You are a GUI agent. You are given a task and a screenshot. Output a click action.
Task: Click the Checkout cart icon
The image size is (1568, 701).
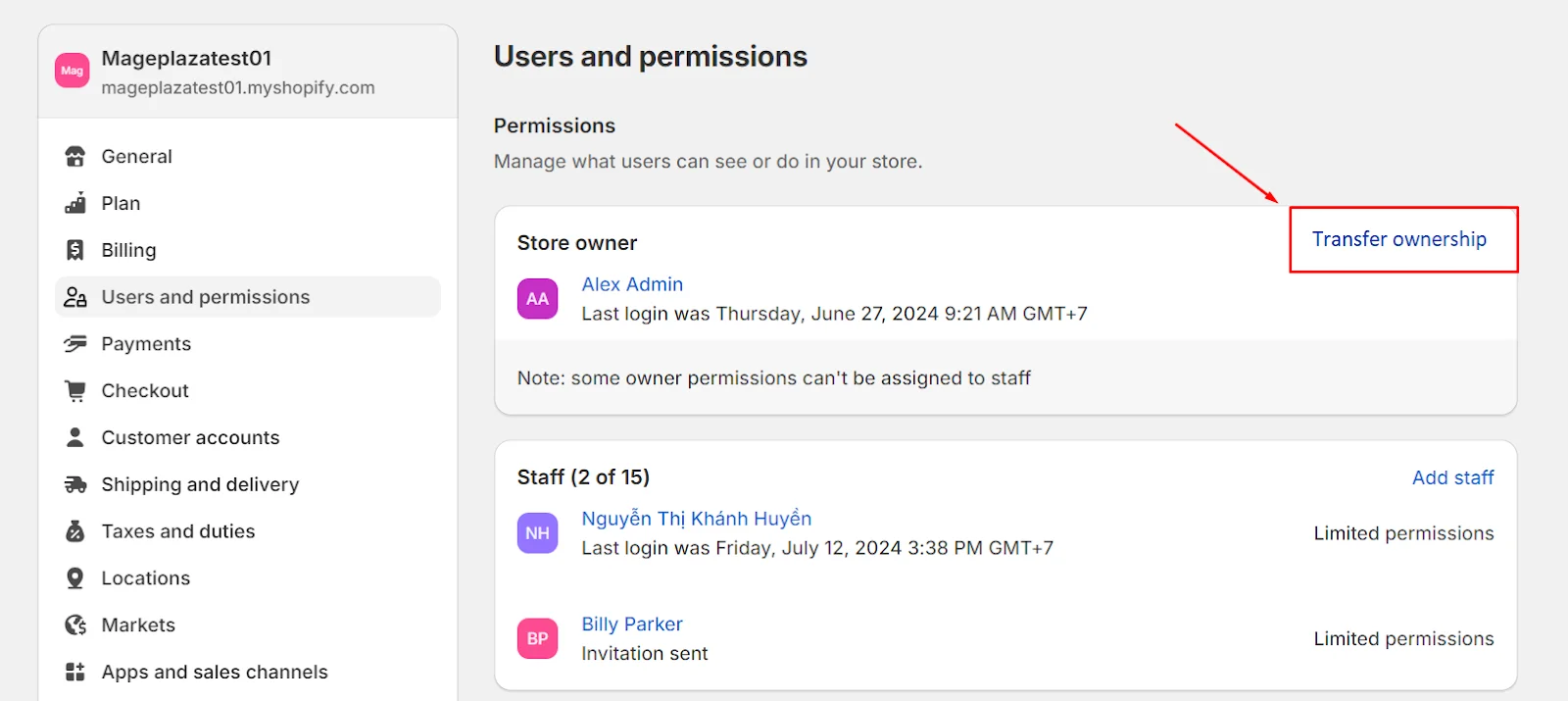click(x=75, y=390)
